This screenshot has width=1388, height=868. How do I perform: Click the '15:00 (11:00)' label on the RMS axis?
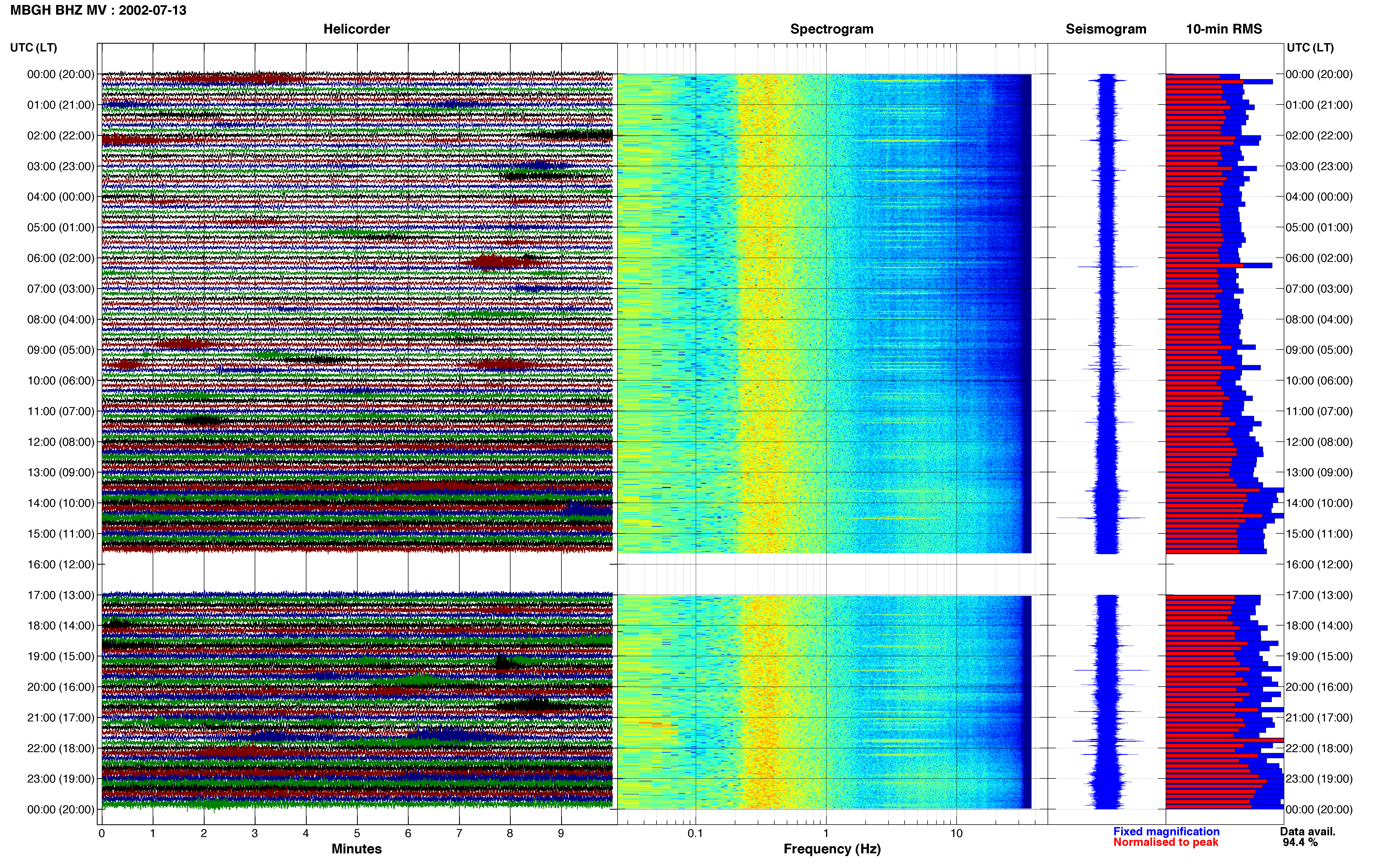pos(1319,534)
